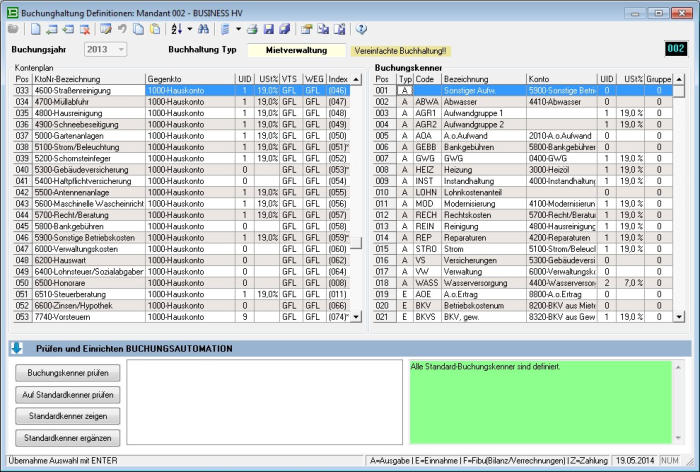Click the edit entry toolbar icon
The width and height of the screenshot is (700, 472).
[105, 29]
